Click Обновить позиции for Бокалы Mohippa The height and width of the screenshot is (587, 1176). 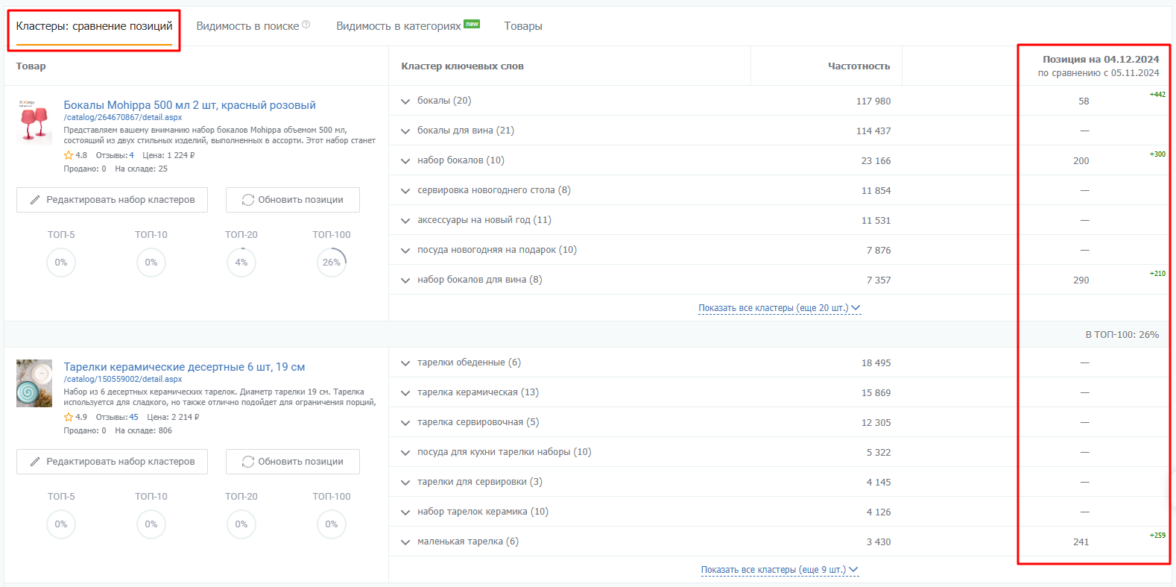point(292,200)
